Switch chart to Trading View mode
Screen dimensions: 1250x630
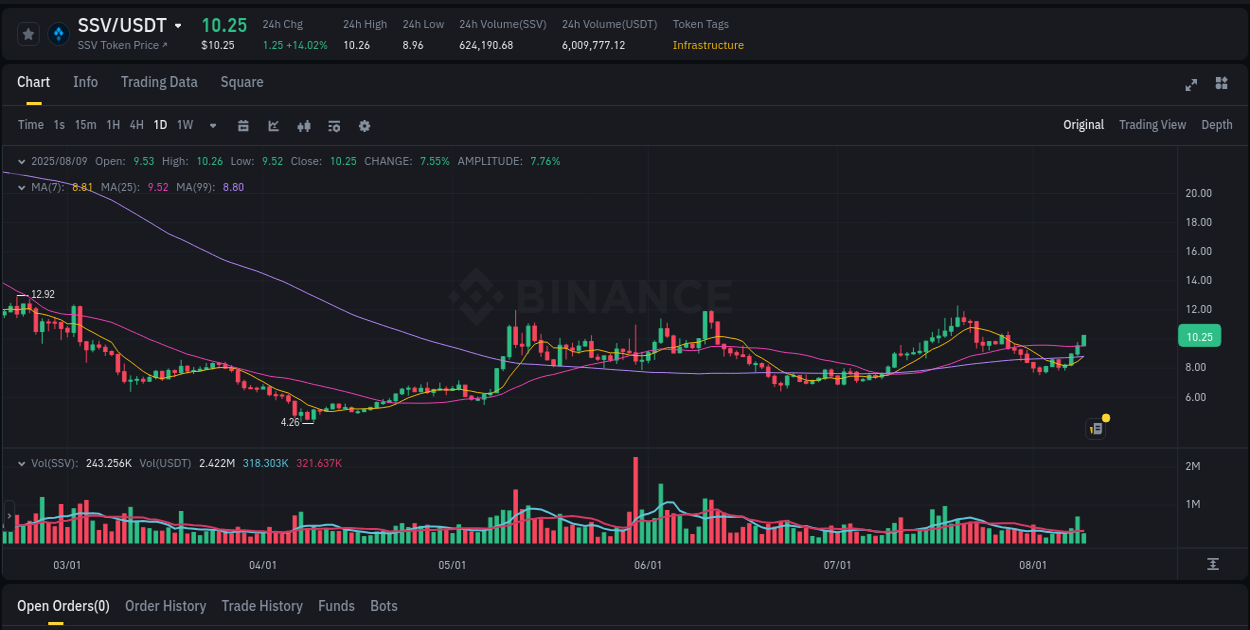click(1152, 125)
